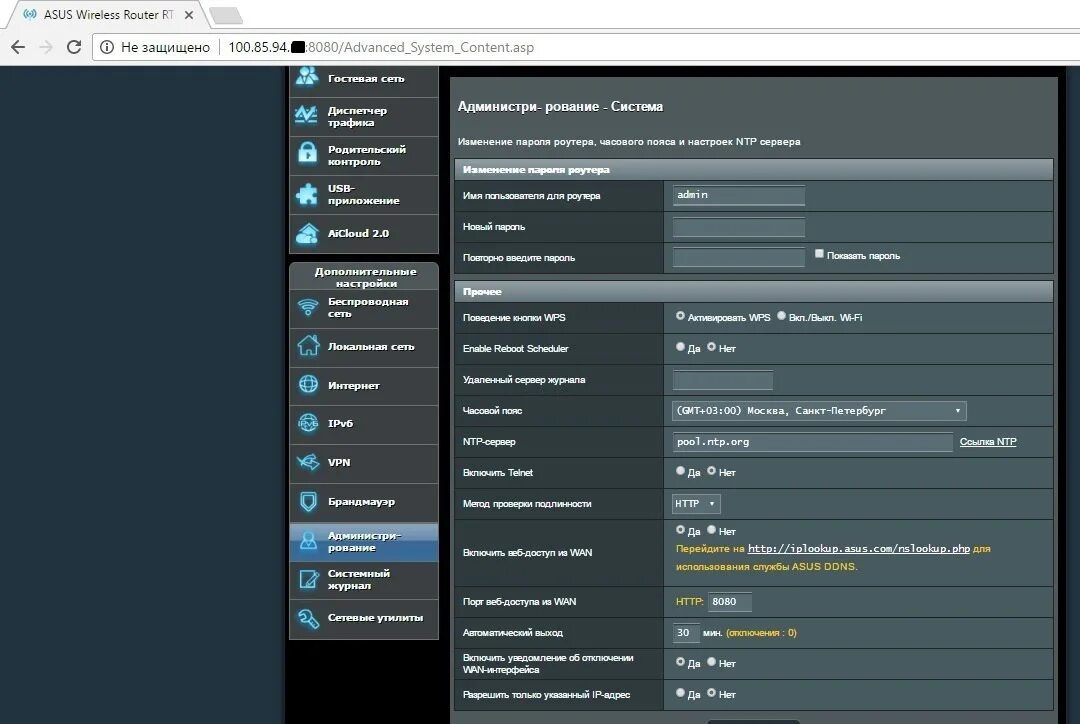Click the Wireless network Wi-Fi icon

[308, 306]
